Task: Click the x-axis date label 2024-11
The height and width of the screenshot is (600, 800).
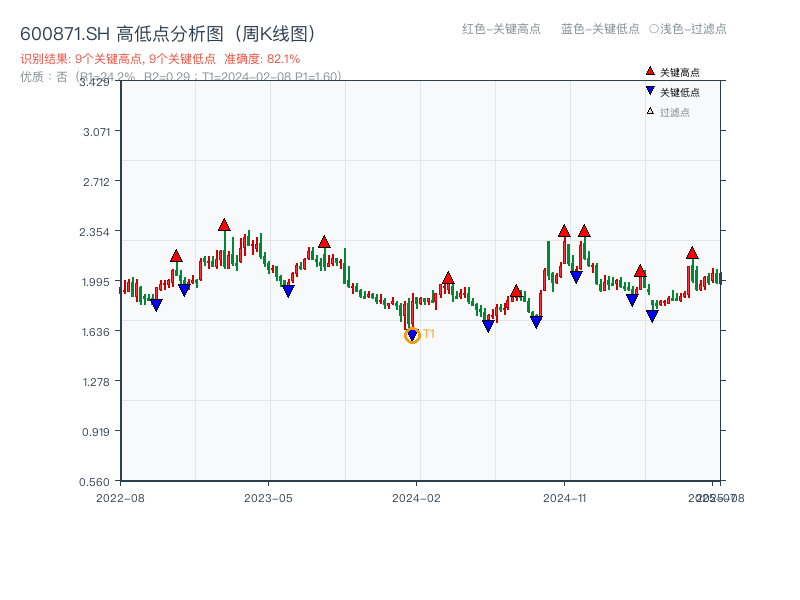Action: 564,498
